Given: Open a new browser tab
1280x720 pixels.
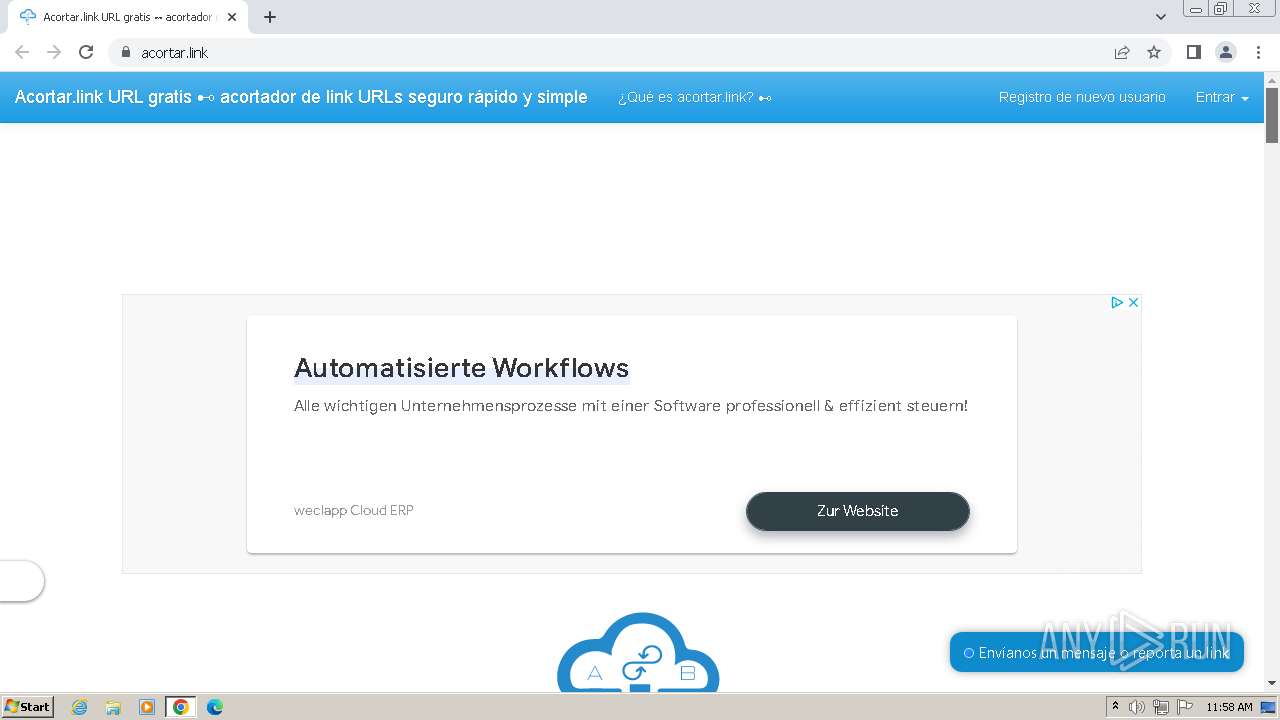Looking at the screenshot, I should click(270, 17).
